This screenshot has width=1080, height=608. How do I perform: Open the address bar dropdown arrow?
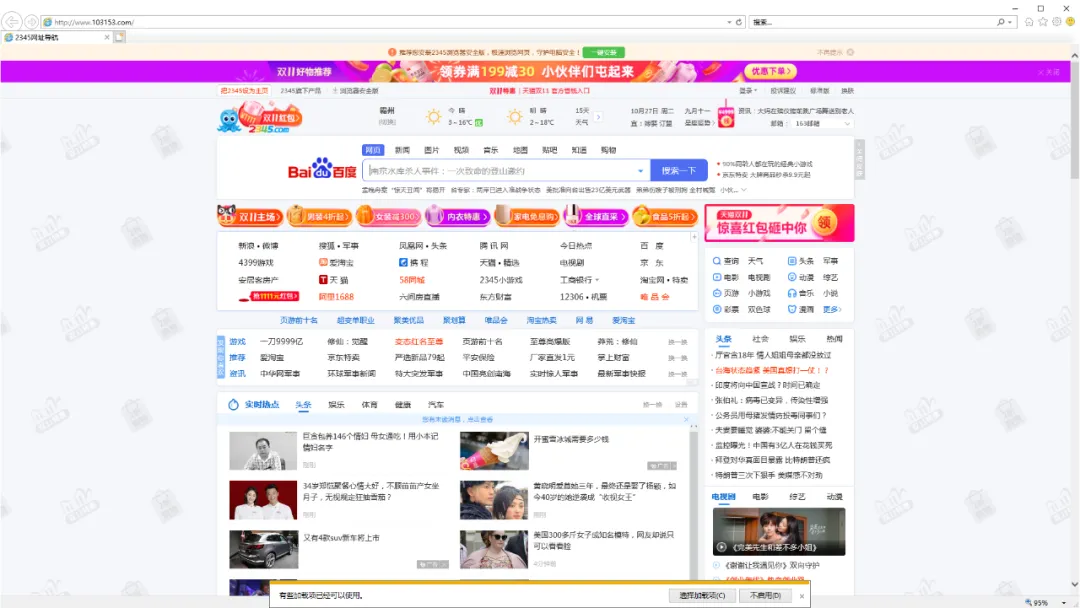coord(729,22)
